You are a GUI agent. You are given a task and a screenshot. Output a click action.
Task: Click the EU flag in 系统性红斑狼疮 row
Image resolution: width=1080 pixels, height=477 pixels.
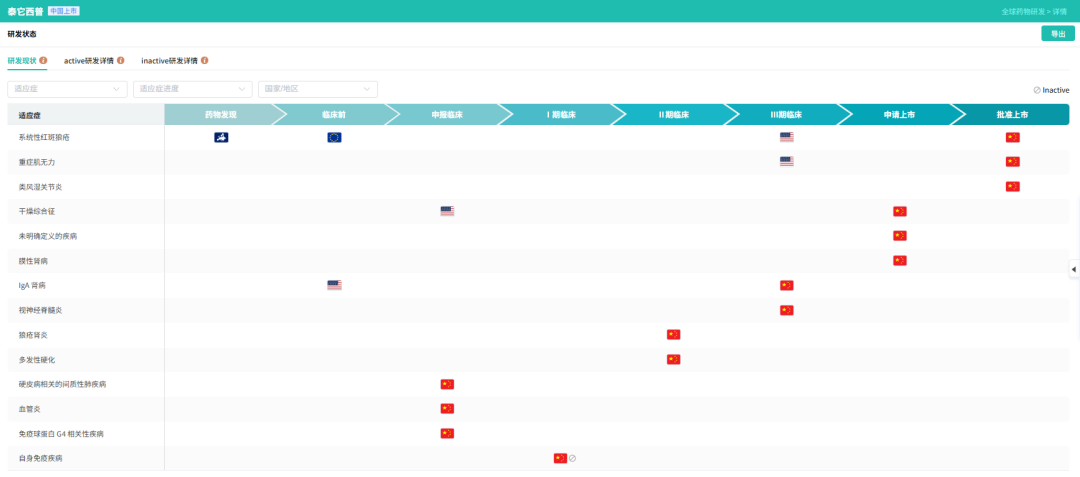(x=334, y=137)
